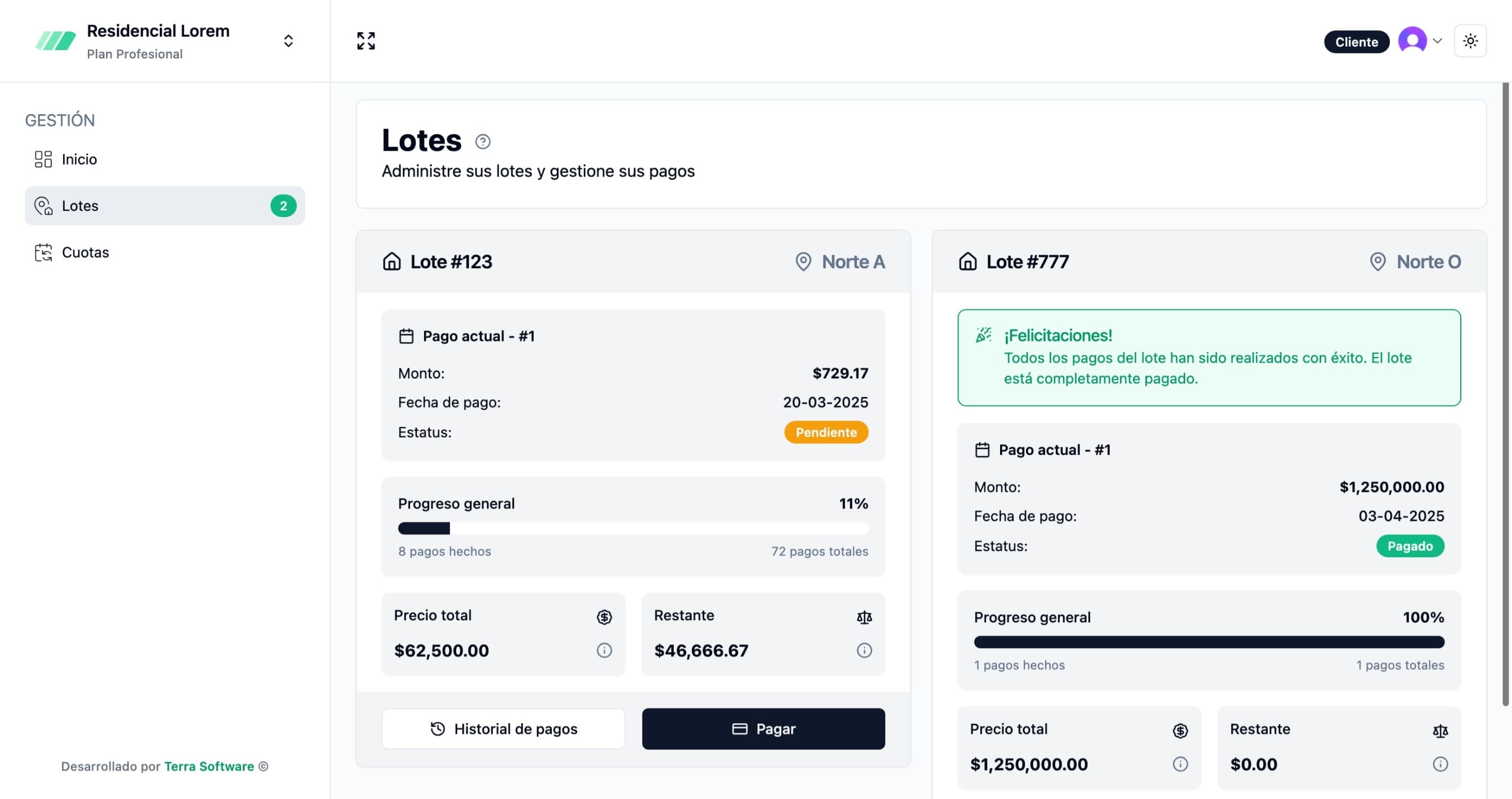The width and height of the screenshot is (1512, 799).
Task: Click the help icon next to Lotes heading
Action: point(481,141)
